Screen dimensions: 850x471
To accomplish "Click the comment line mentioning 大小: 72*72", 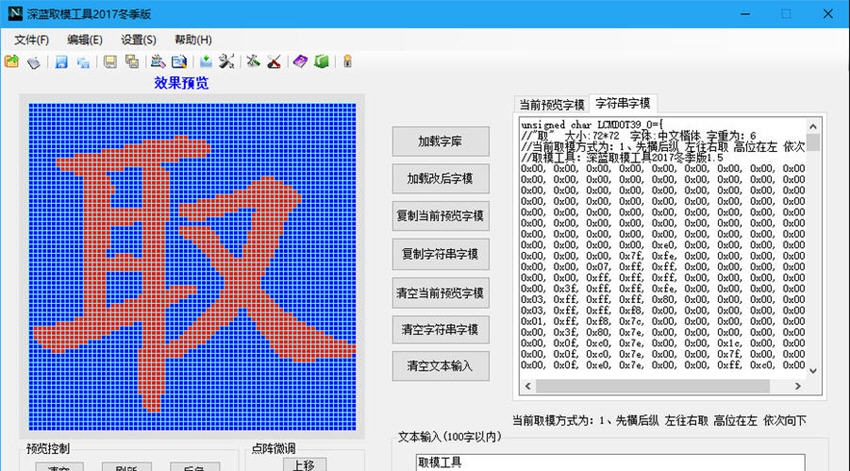I will 638,136.
